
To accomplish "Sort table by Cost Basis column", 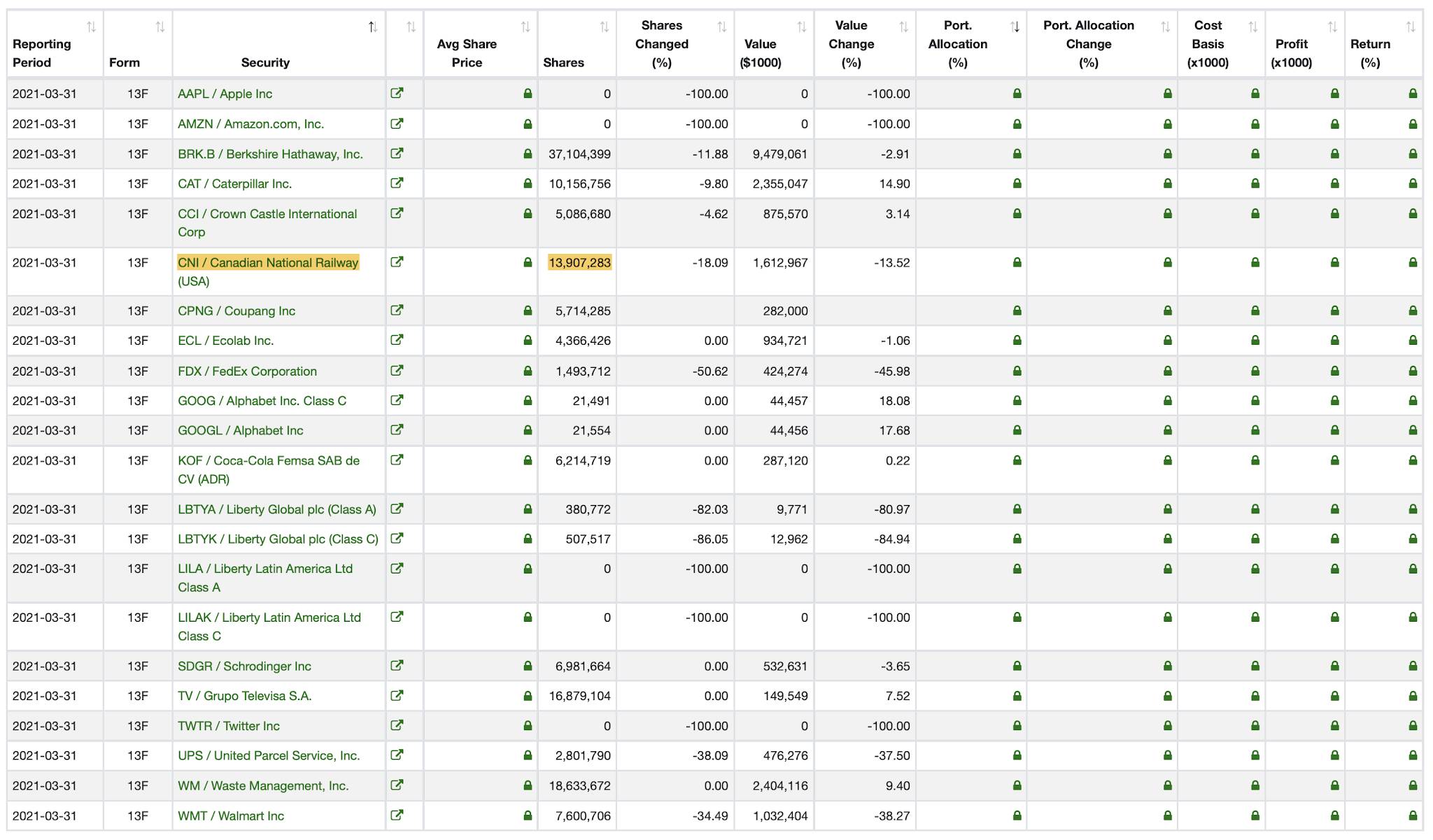I will 1253,27.
